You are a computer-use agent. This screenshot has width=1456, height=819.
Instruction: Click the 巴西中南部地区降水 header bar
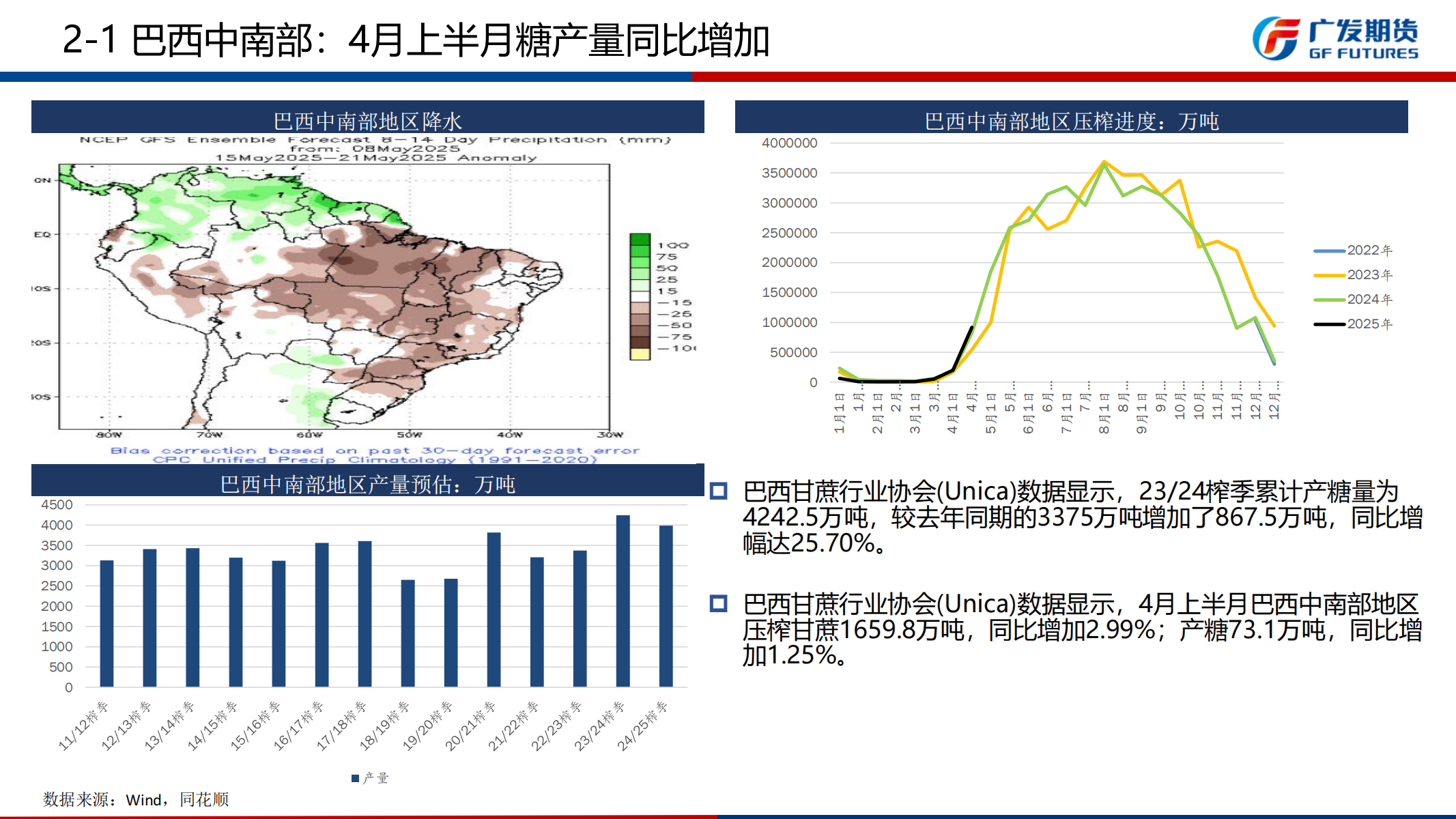coord(367,120)
